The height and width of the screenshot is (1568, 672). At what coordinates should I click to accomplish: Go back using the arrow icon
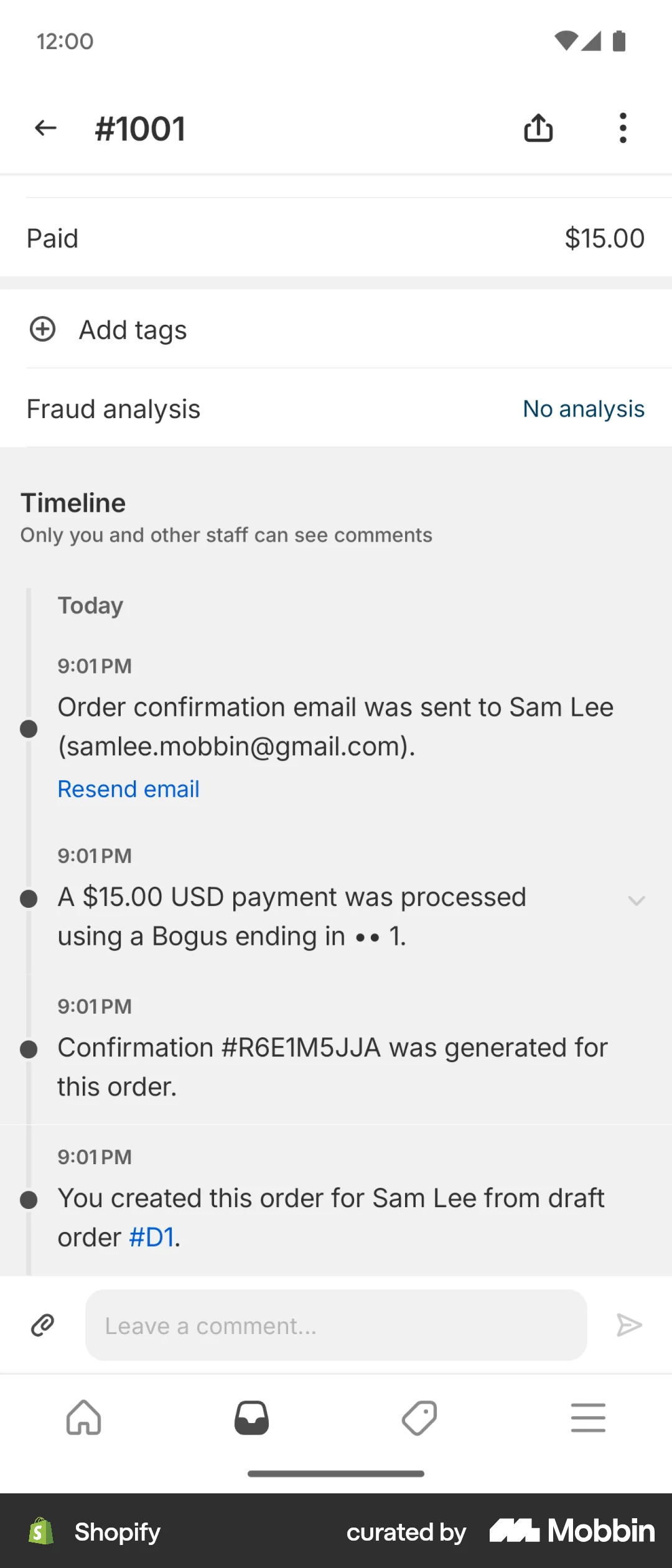click(x=46, y=128)
